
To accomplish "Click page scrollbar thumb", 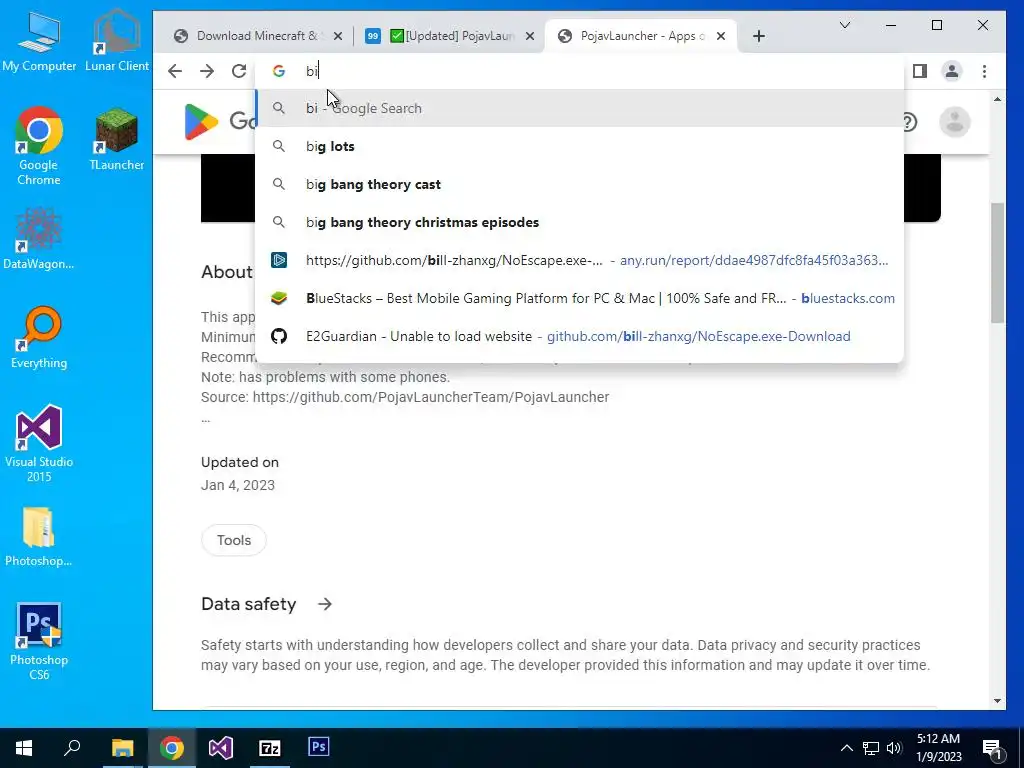I will 997,263.
